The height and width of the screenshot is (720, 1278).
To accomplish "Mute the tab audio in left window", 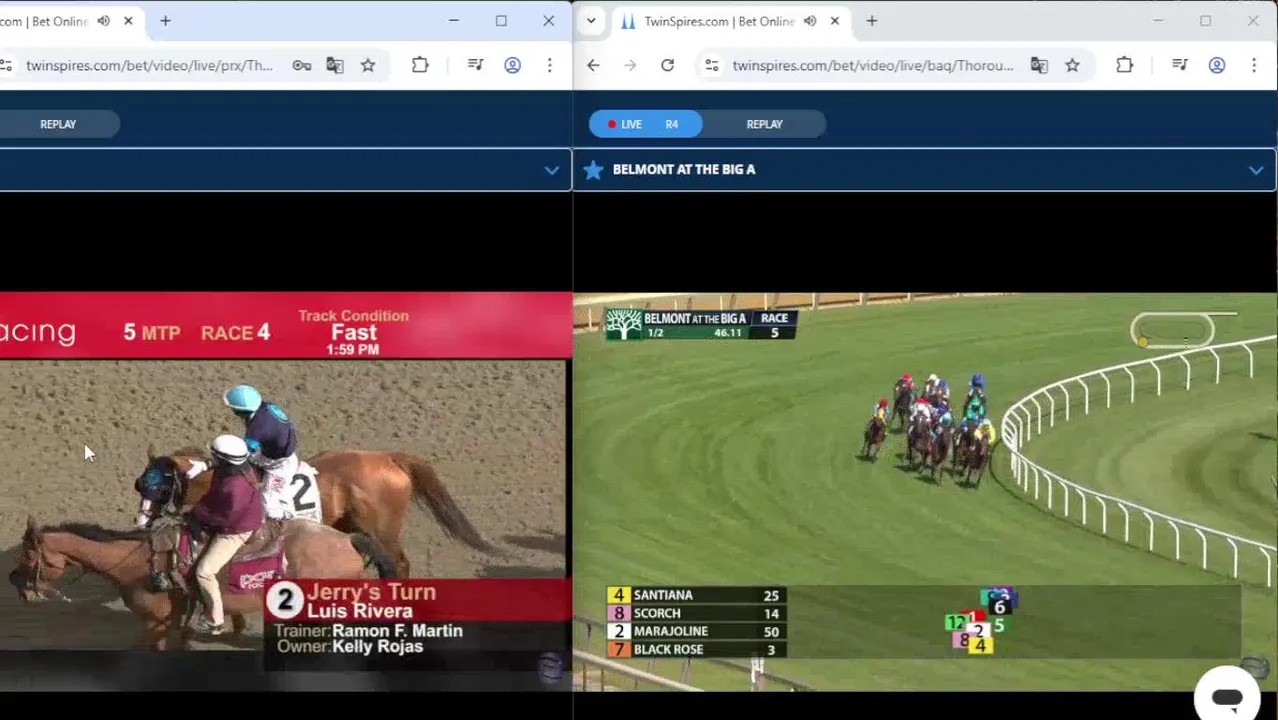I will (x=104, y=21).
